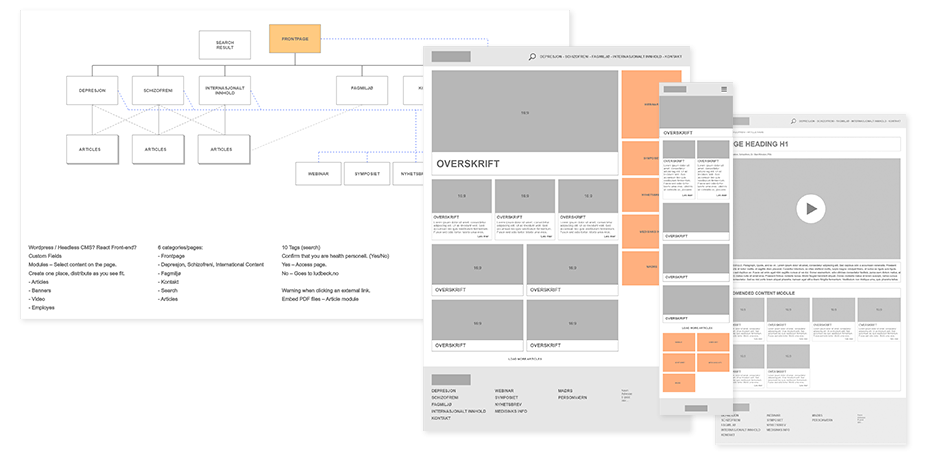Viewport: 940px width, 460px height.
Task: Select the WEBINAR node in the sitemap
Action: pos(318,173)
